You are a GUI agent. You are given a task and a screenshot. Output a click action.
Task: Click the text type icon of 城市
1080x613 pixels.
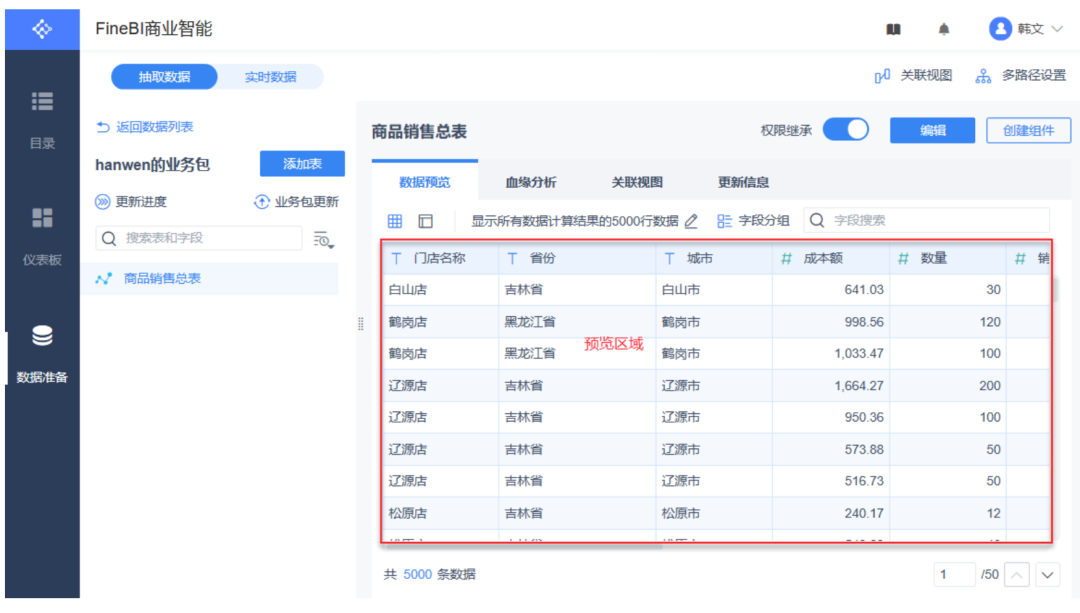(669, 258)
